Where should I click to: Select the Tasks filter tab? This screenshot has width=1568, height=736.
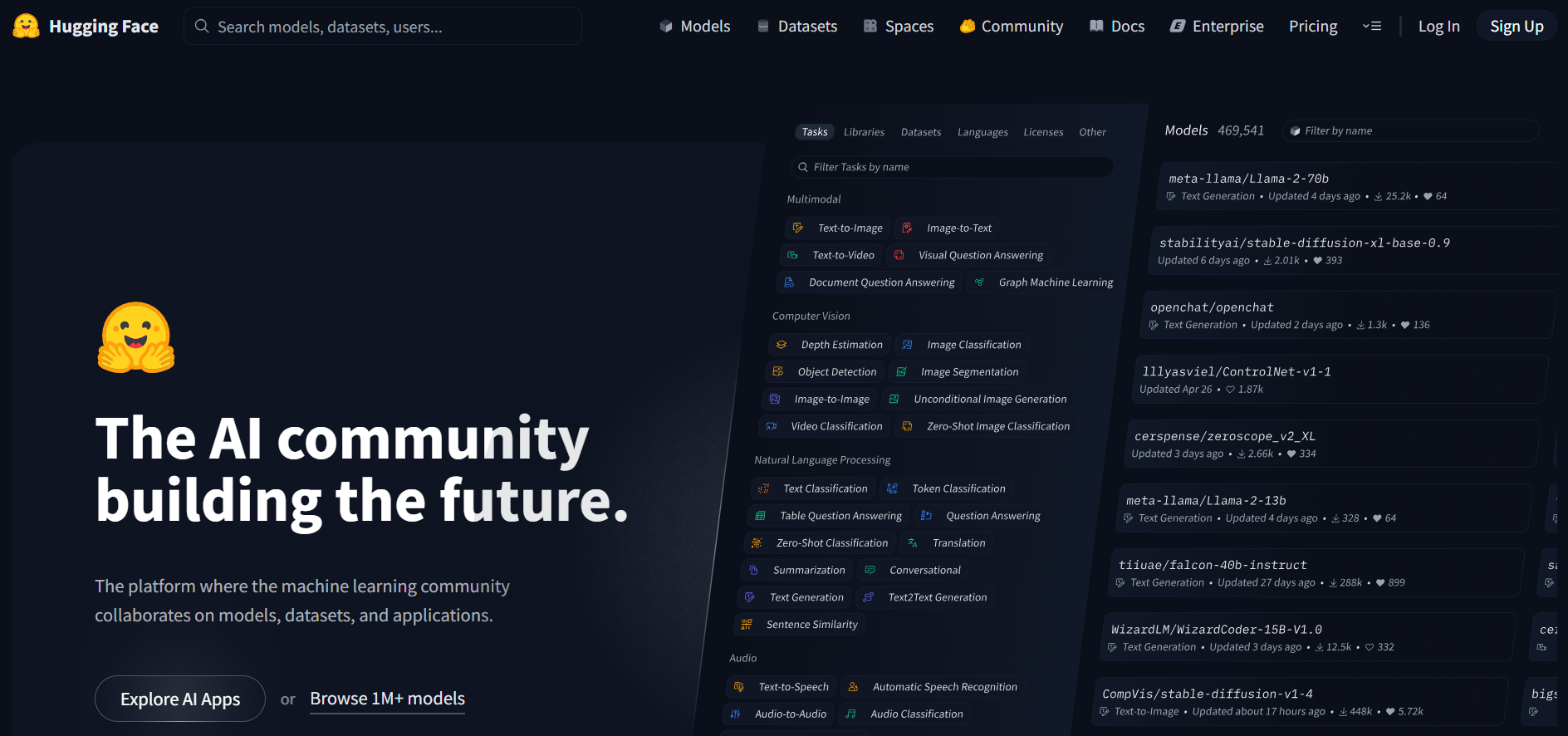[815, 132]
